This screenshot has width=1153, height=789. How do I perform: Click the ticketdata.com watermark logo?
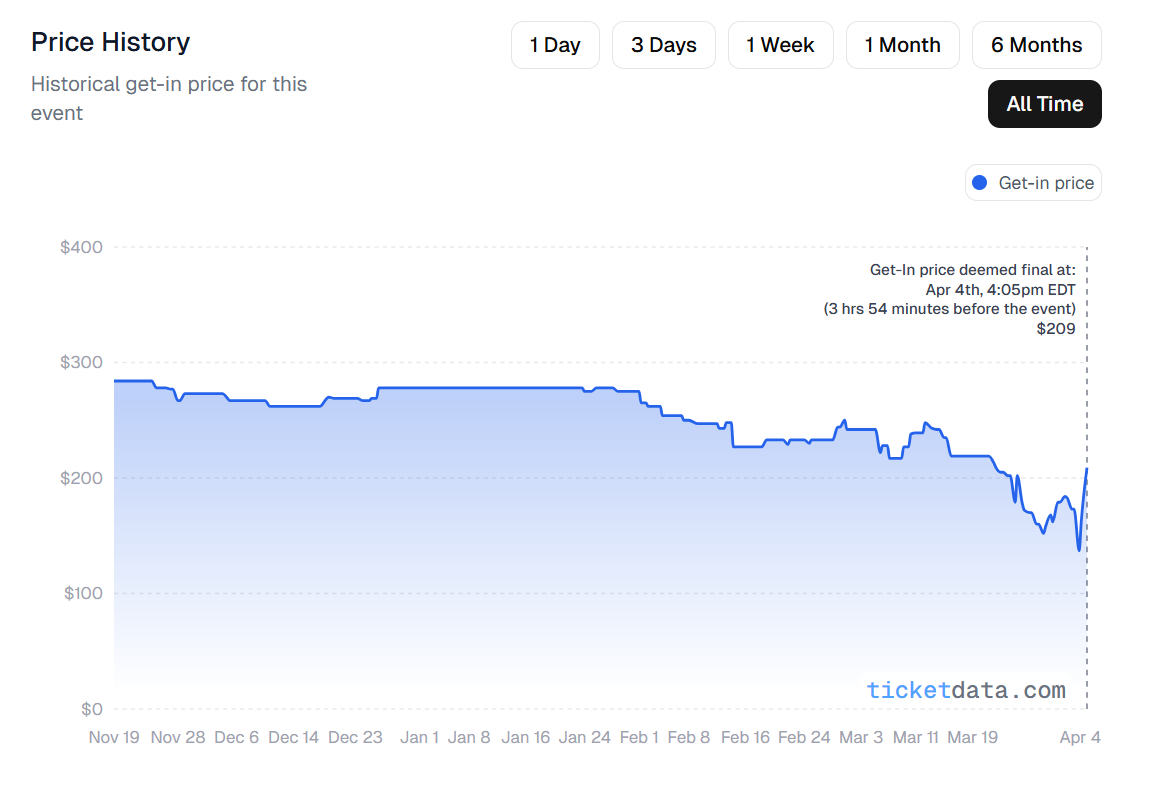click(967, 689)
